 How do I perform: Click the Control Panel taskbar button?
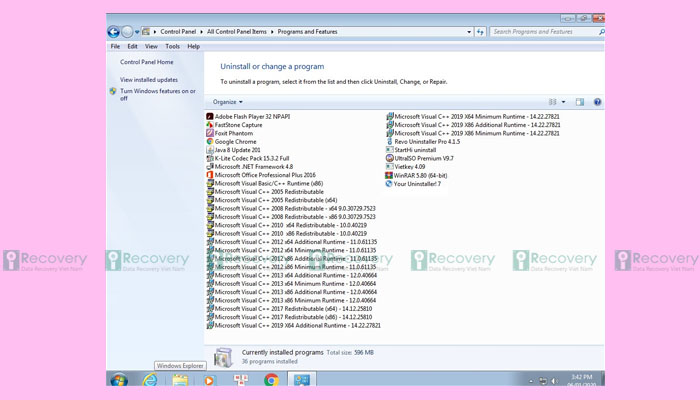[302, 380]
